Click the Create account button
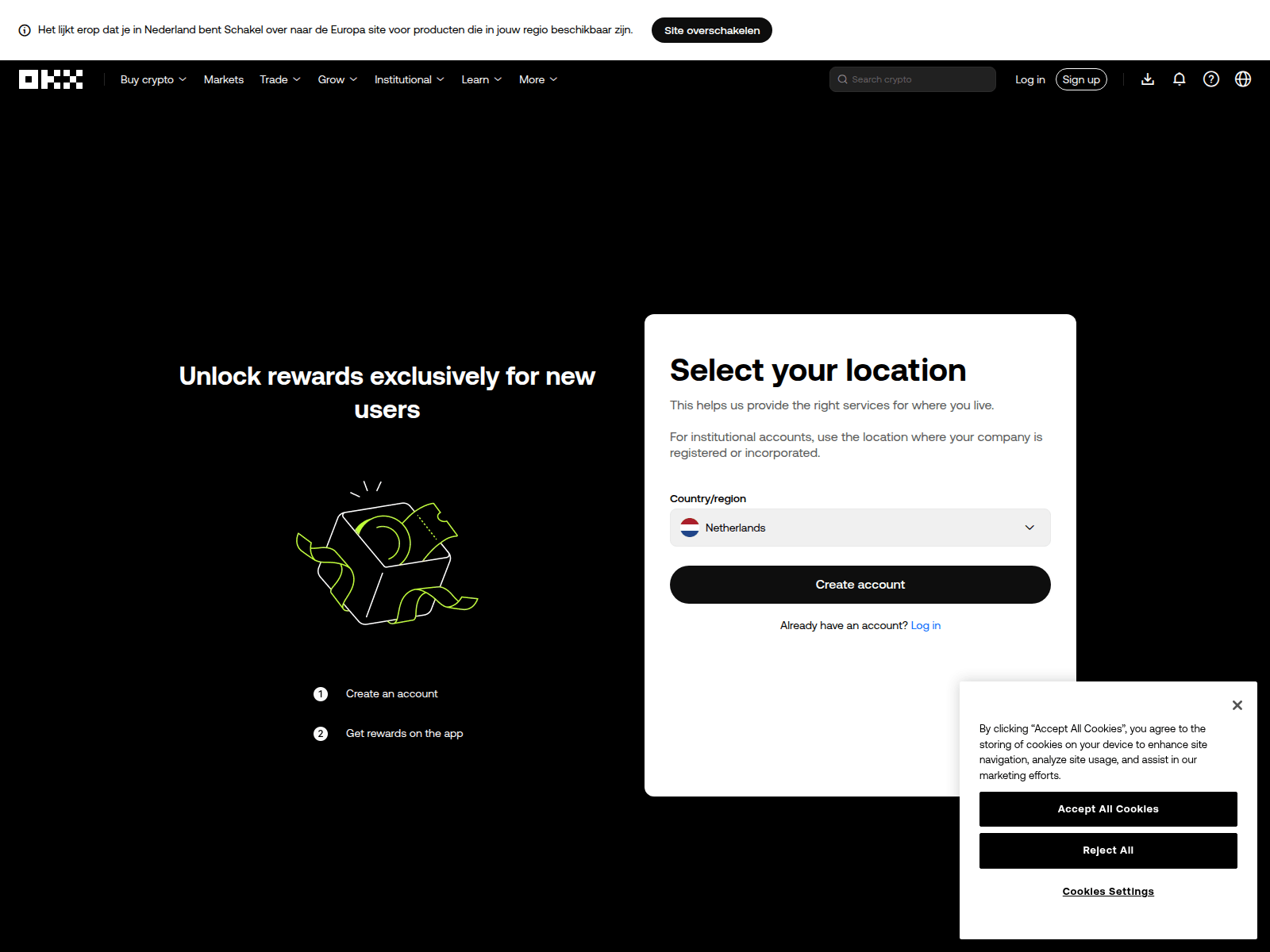Image resolution: width=1270 pixels, height=952 pixels. [x=860, y=585]
